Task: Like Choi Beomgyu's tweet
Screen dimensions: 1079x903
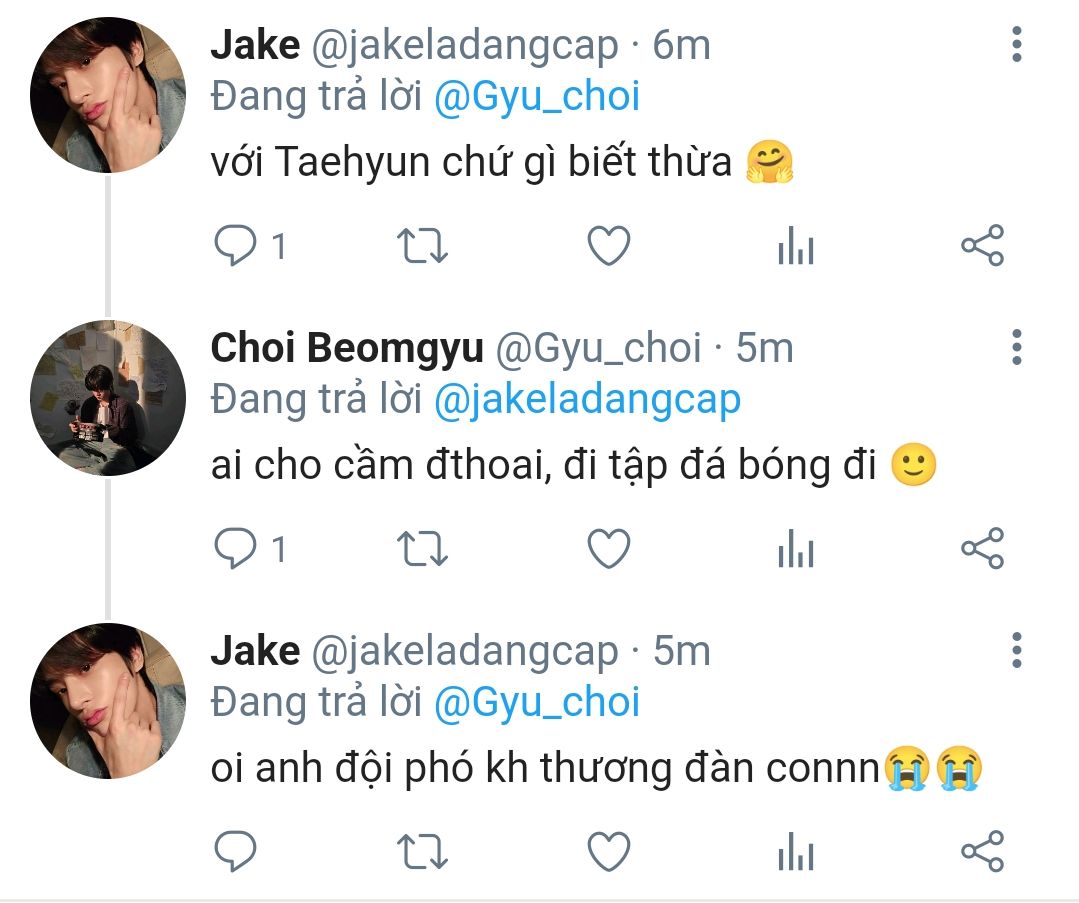Action: point(608,548)
